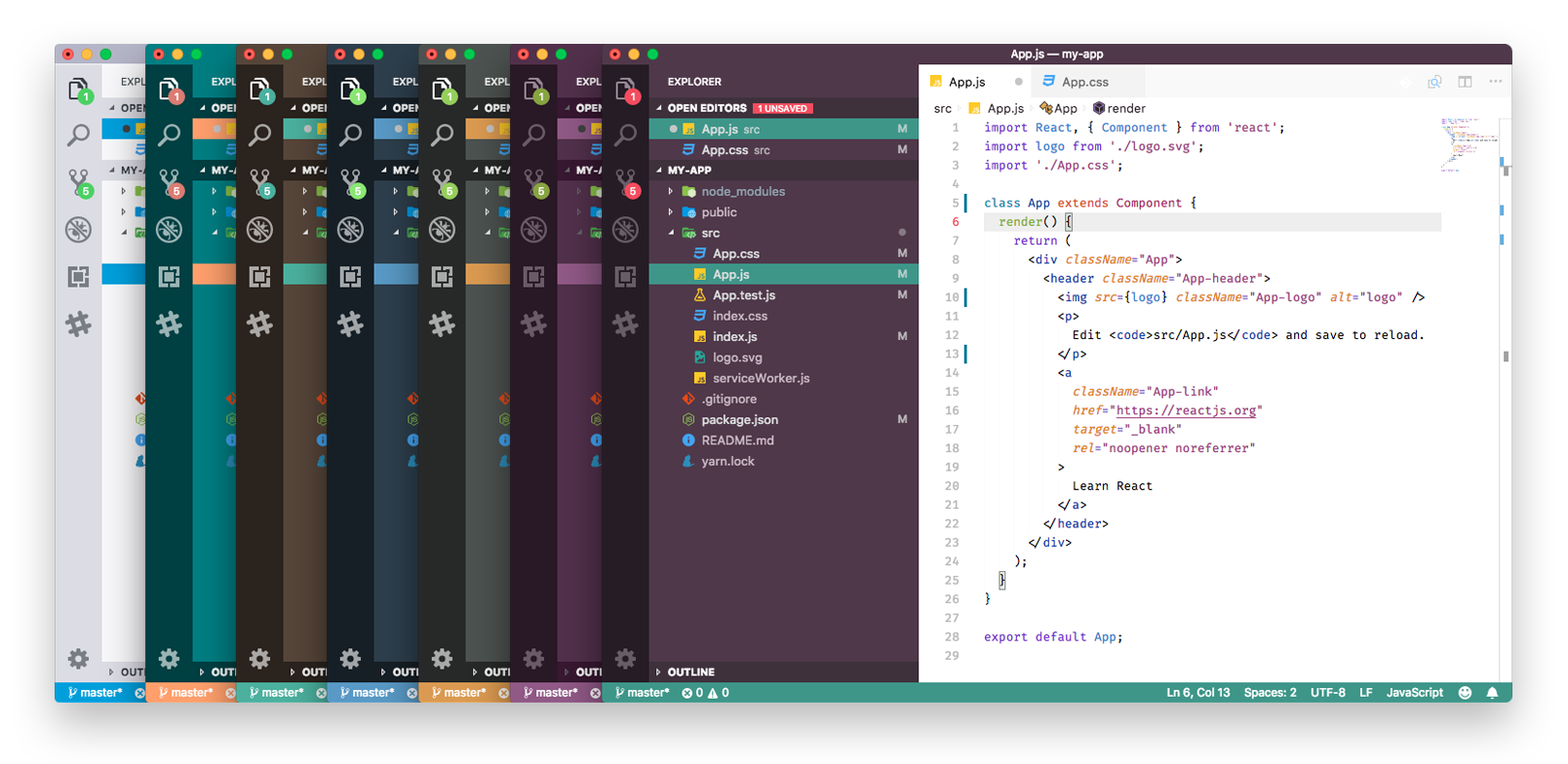Viewport: 1568px width, 764px height.
Task: Switch to the App.css editor tab
Action: tap(1084, 83)
